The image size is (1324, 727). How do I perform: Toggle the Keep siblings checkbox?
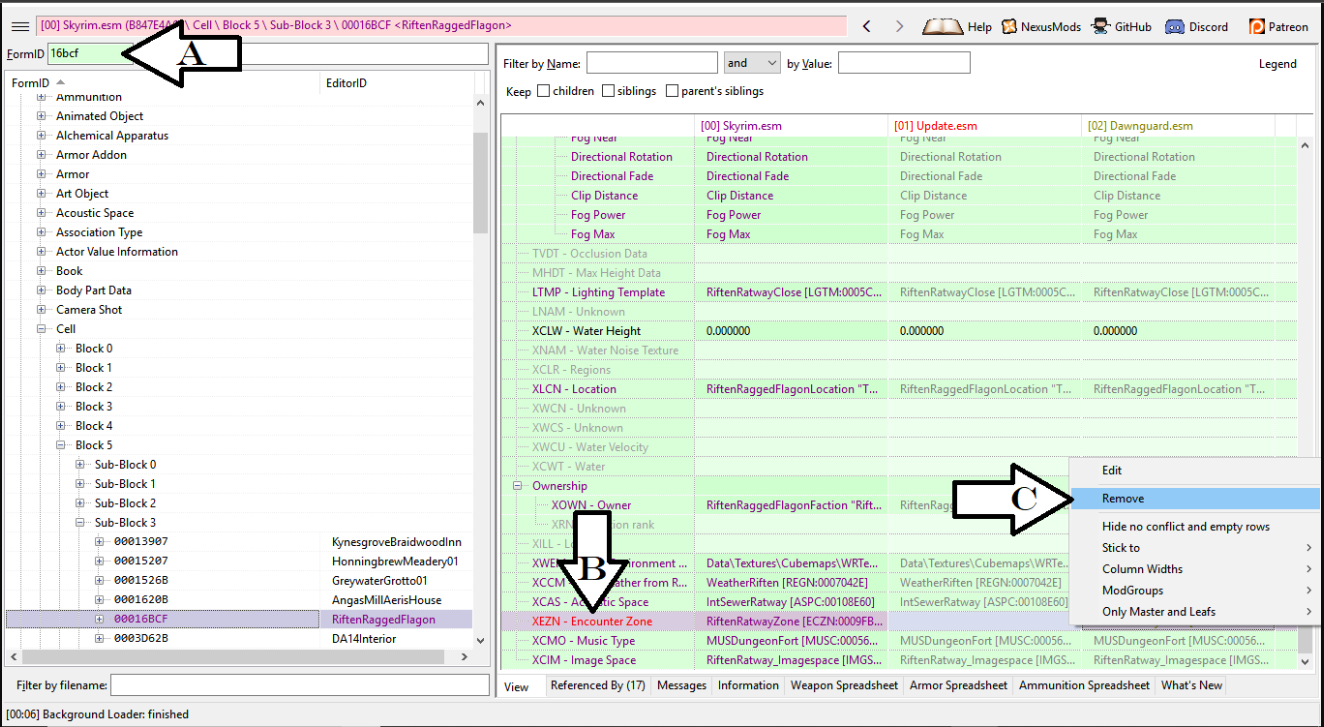(608, 91)
